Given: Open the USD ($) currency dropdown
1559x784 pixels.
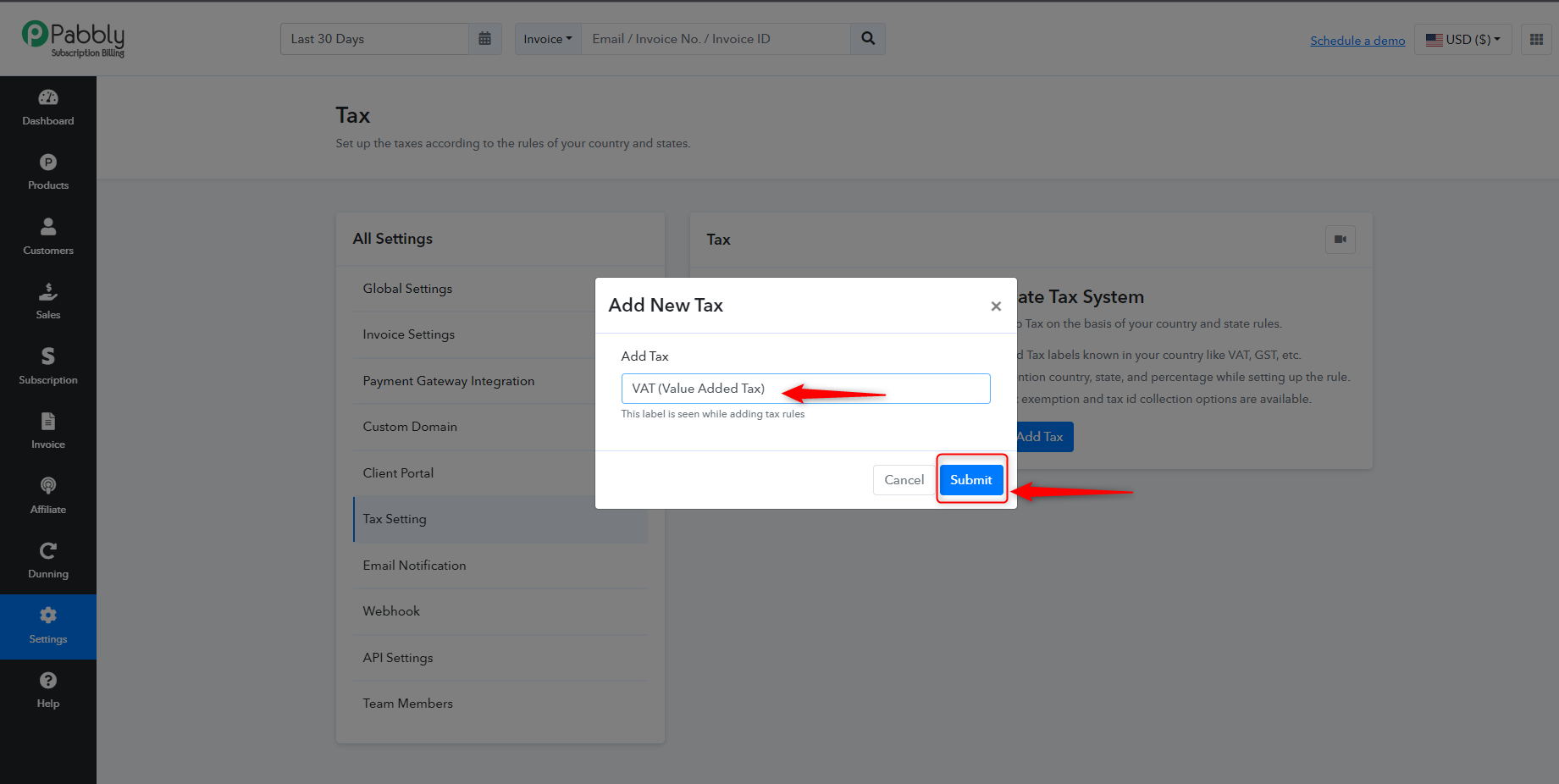Looking at the screenshot, I should [x=1463, y=39].
